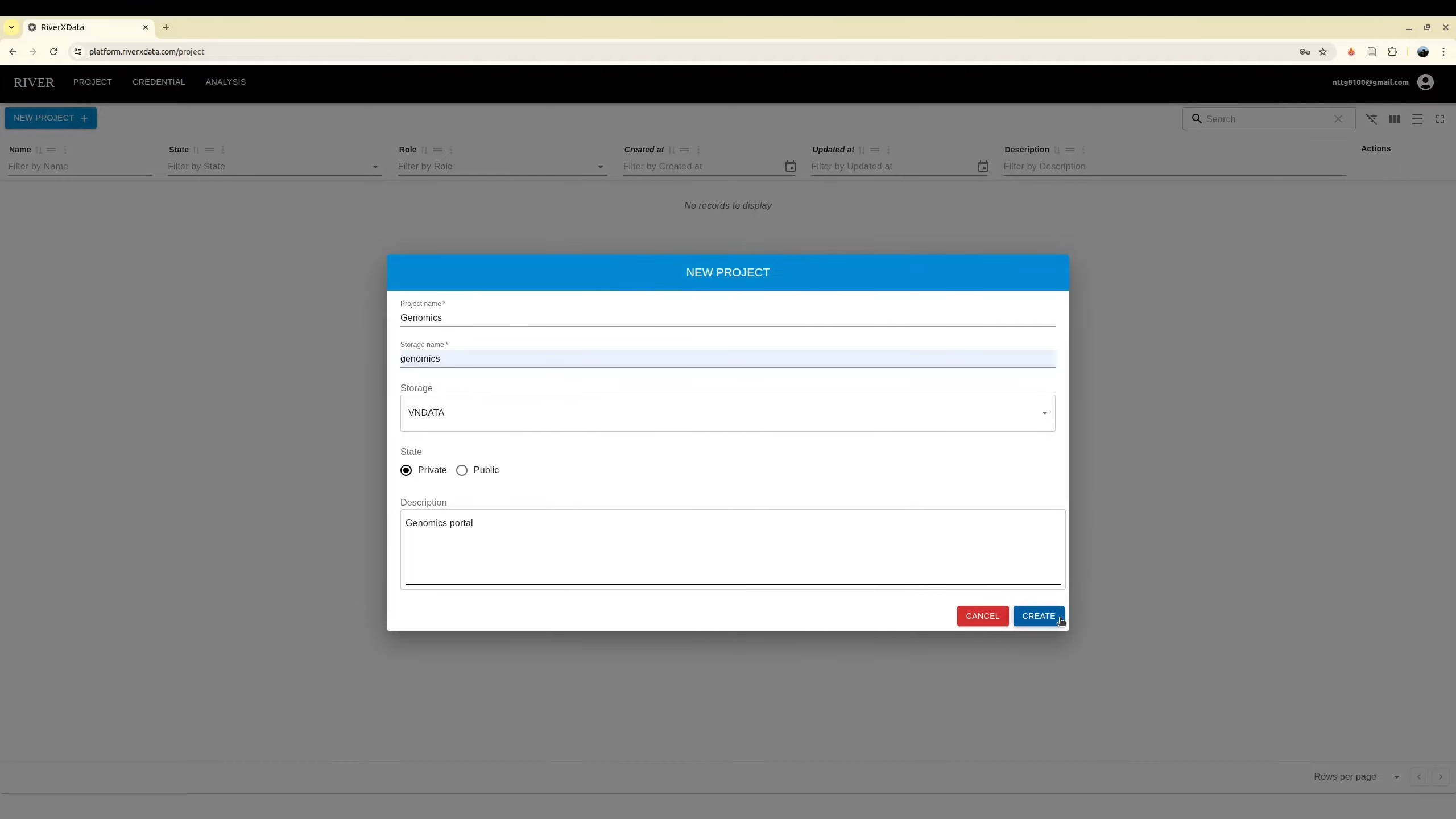Click the user account avatar icon
The image size is (1456, 819).
tap(1425, 82)
